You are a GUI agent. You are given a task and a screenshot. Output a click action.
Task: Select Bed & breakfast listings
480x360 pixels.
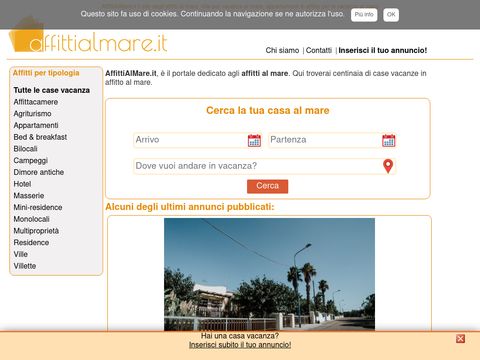[x=40, y=137]
